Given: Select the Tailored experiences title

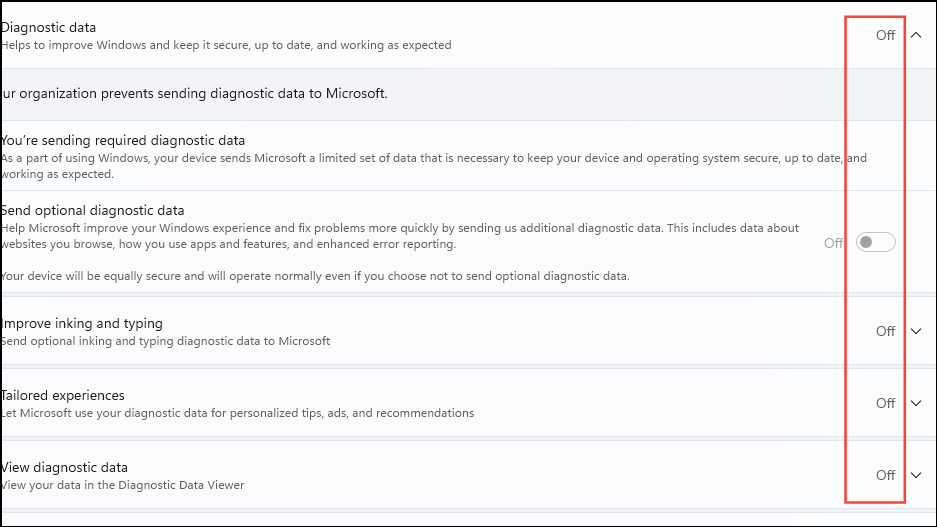Looking at the screenshot, I should click(x=63, y=395).
